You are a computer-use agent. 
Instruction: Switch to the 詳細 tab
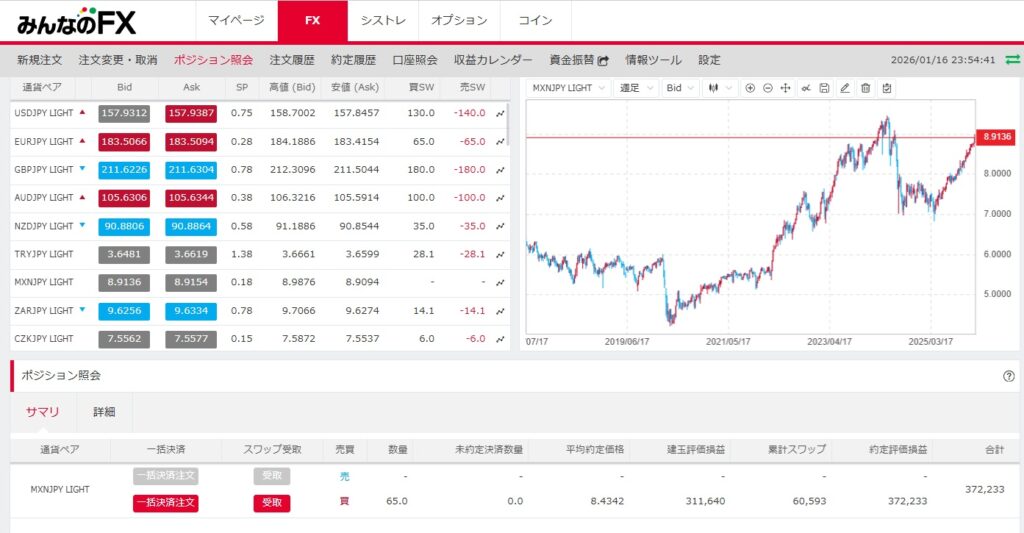pos(104,412)
